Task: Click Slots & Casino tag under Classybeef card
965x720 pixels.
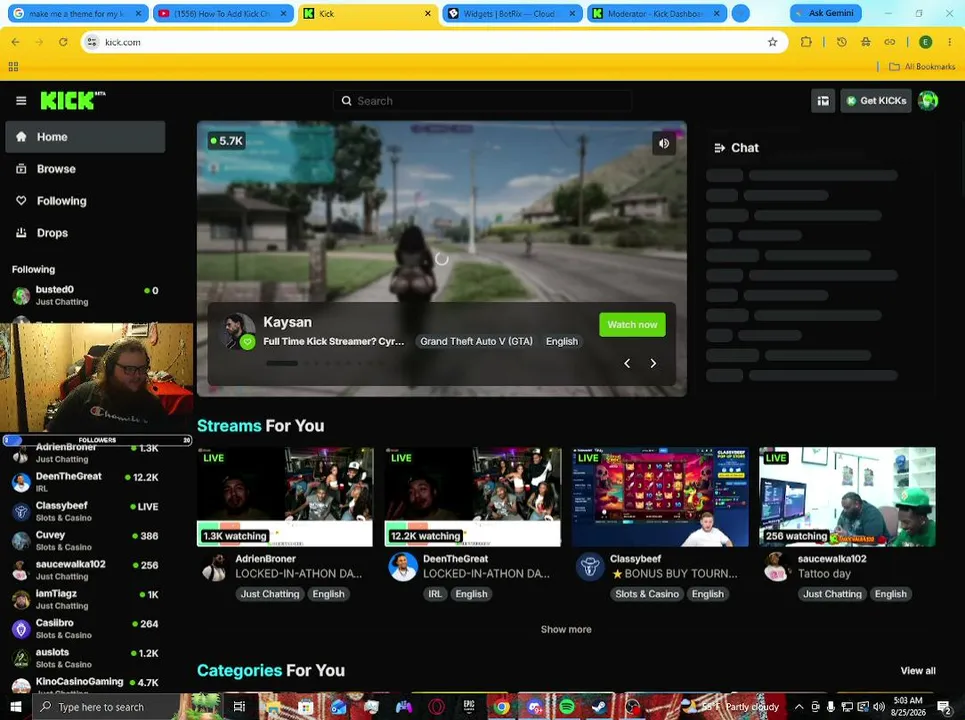Action: pos(647,594)
